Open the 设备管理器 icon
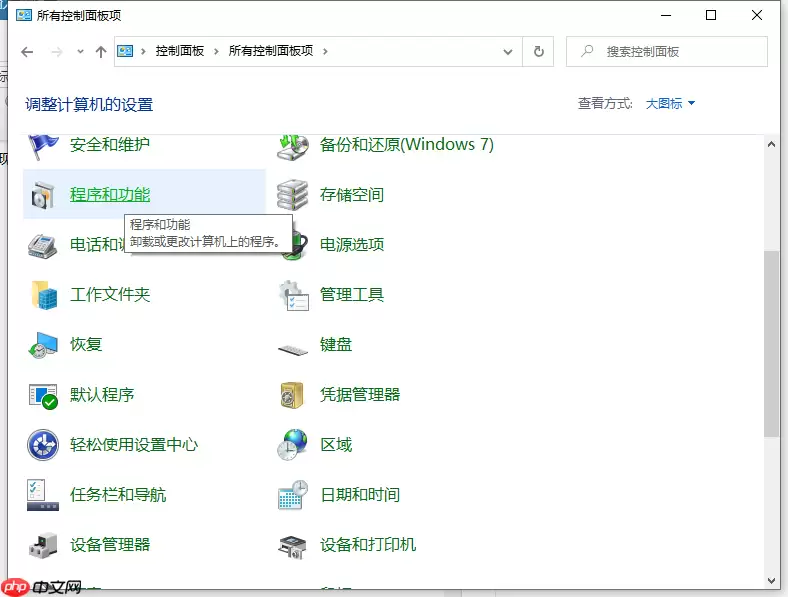Viewport: 788px width, 597px height. click(x=43, y=545)
